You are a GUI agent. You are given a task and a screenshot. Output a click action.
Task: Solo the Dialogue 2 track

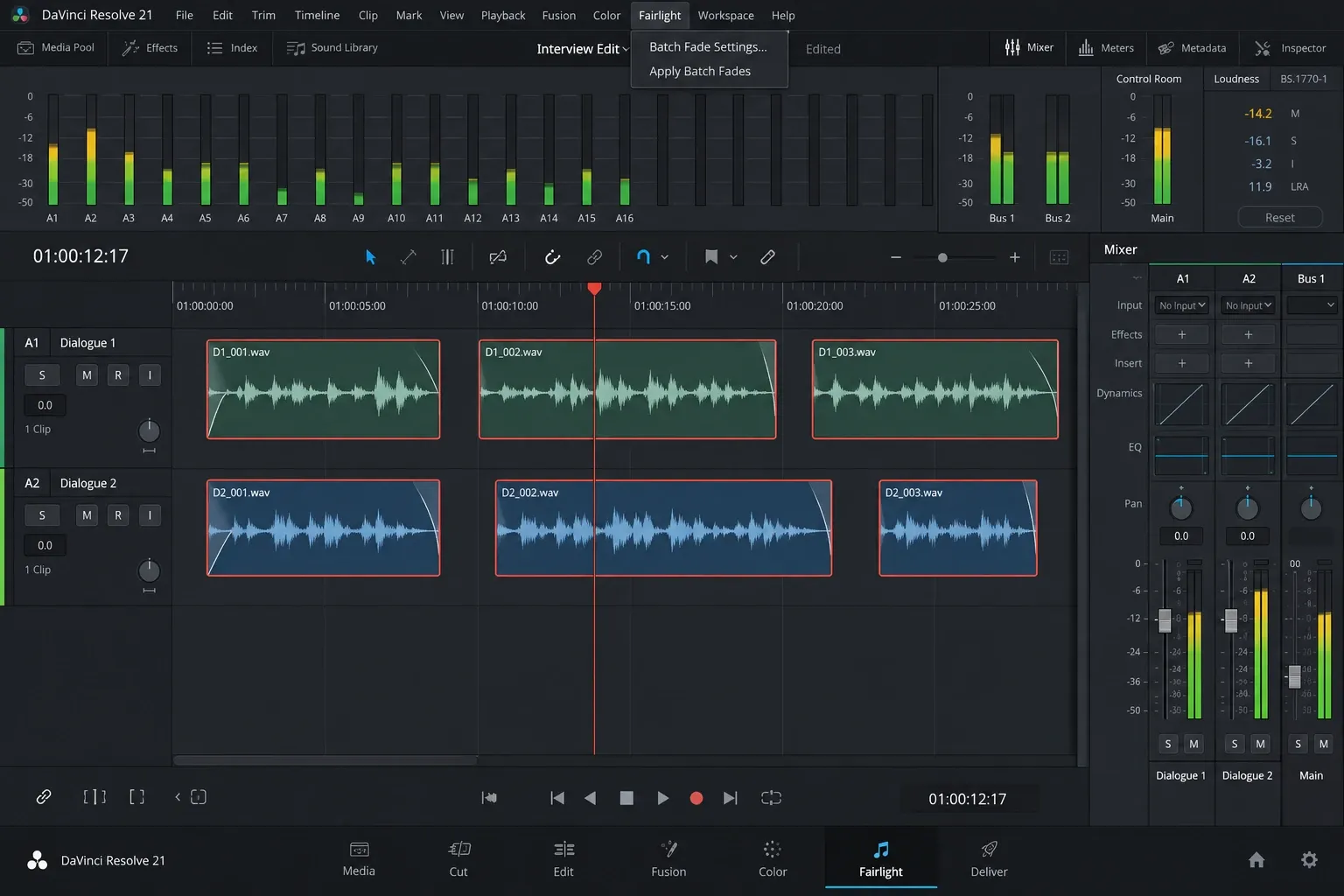pyautogui.click(x=42, y=515)
